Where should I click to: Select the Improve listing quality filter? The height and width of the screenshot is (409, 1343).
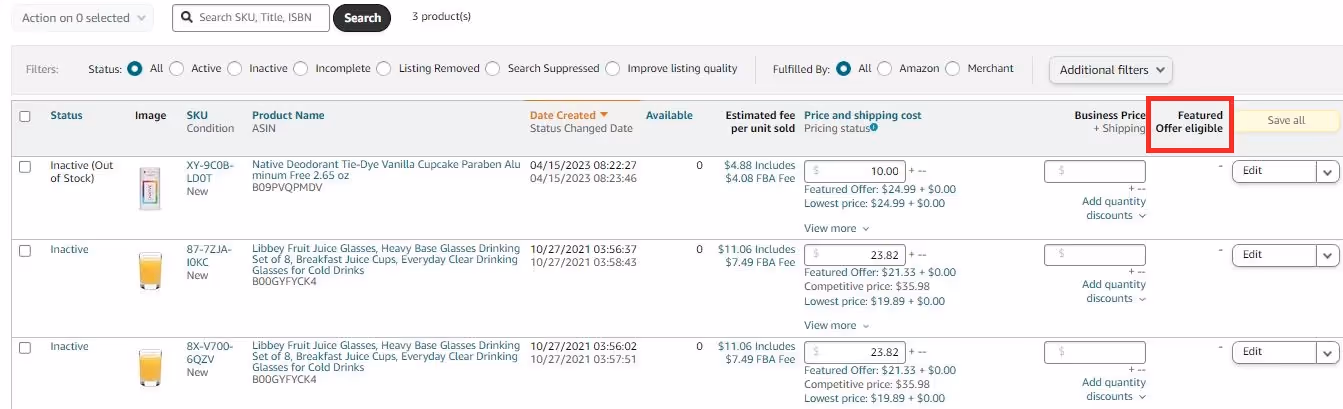point(612,69)
